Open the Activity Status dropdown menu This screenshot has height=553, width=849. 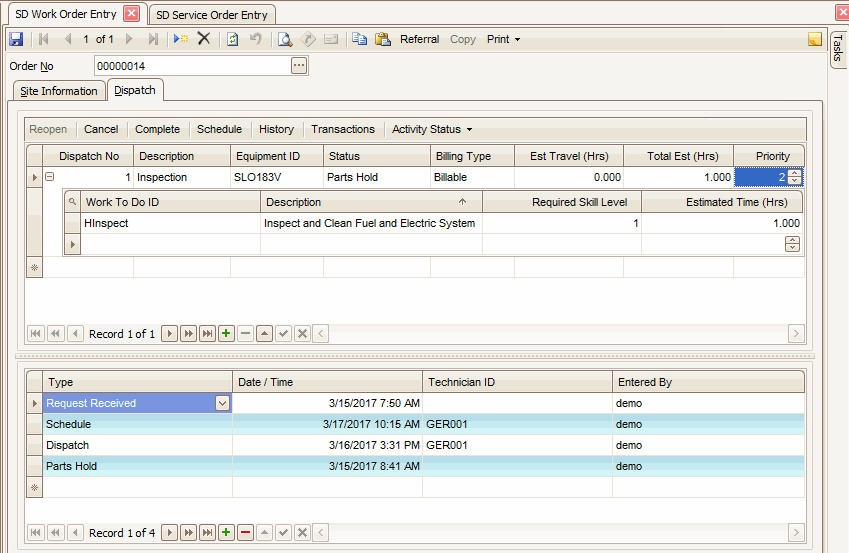(x=432, y=129)
